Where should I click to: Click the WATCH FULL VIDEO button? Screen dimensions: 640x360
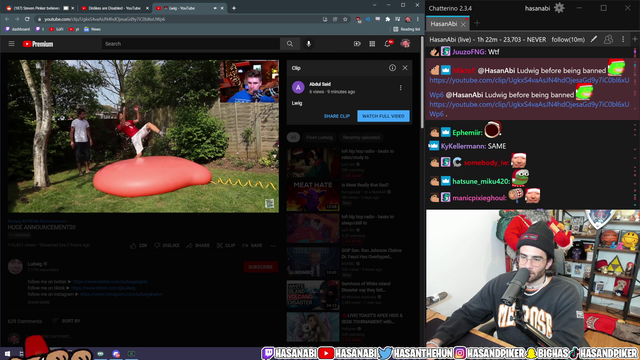[x=383, y=116]
